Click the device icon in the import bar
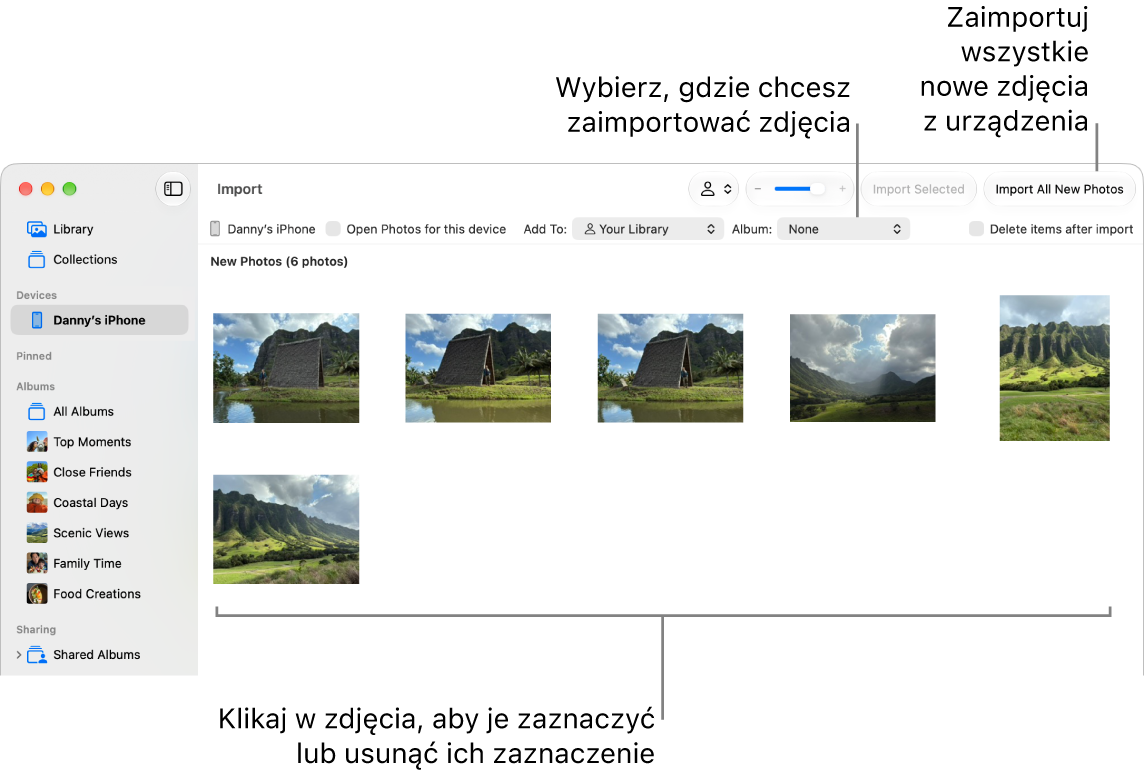 [x=215, y=229]
